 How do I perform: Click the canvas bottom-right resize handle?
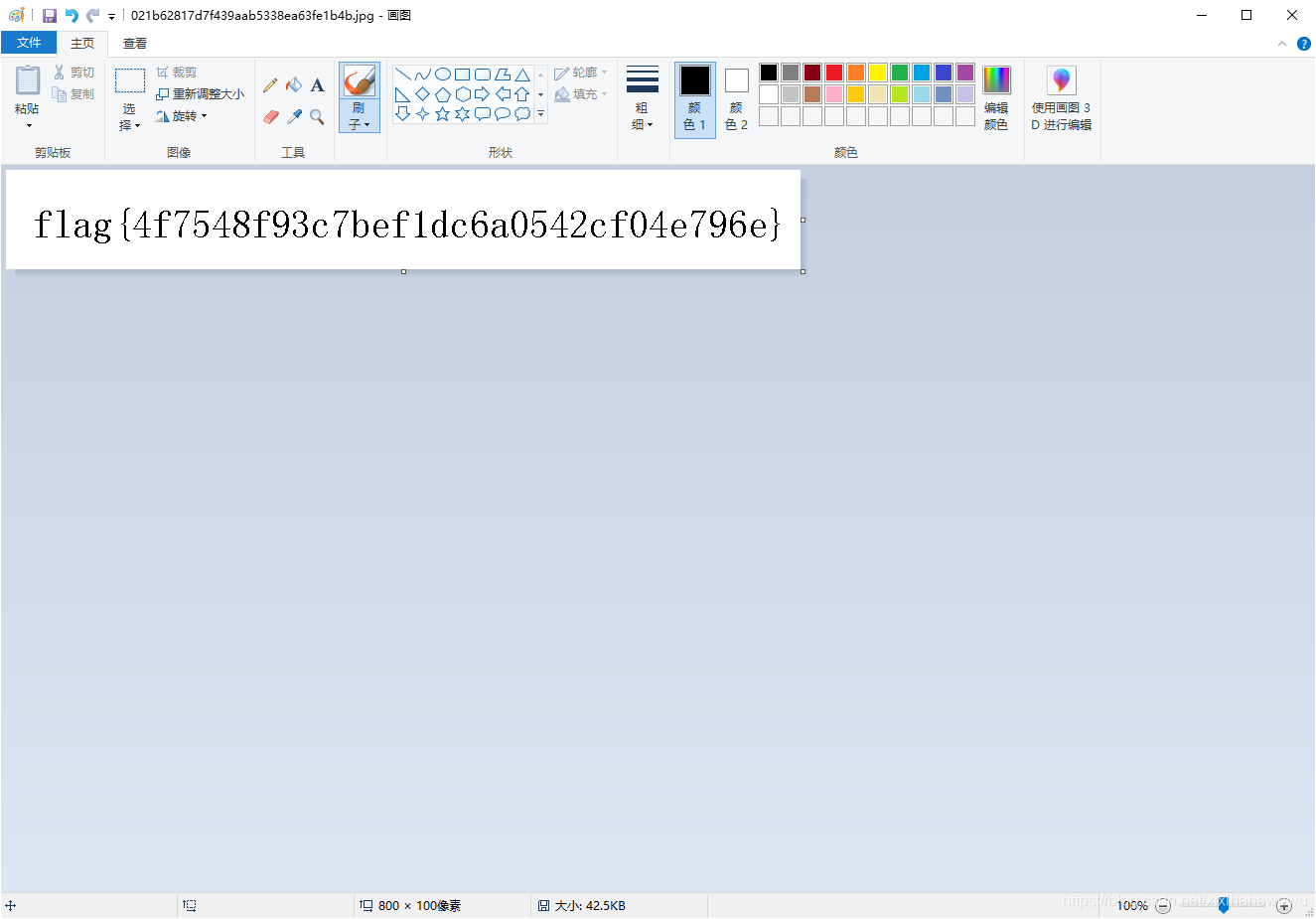(x=803, y=271)
